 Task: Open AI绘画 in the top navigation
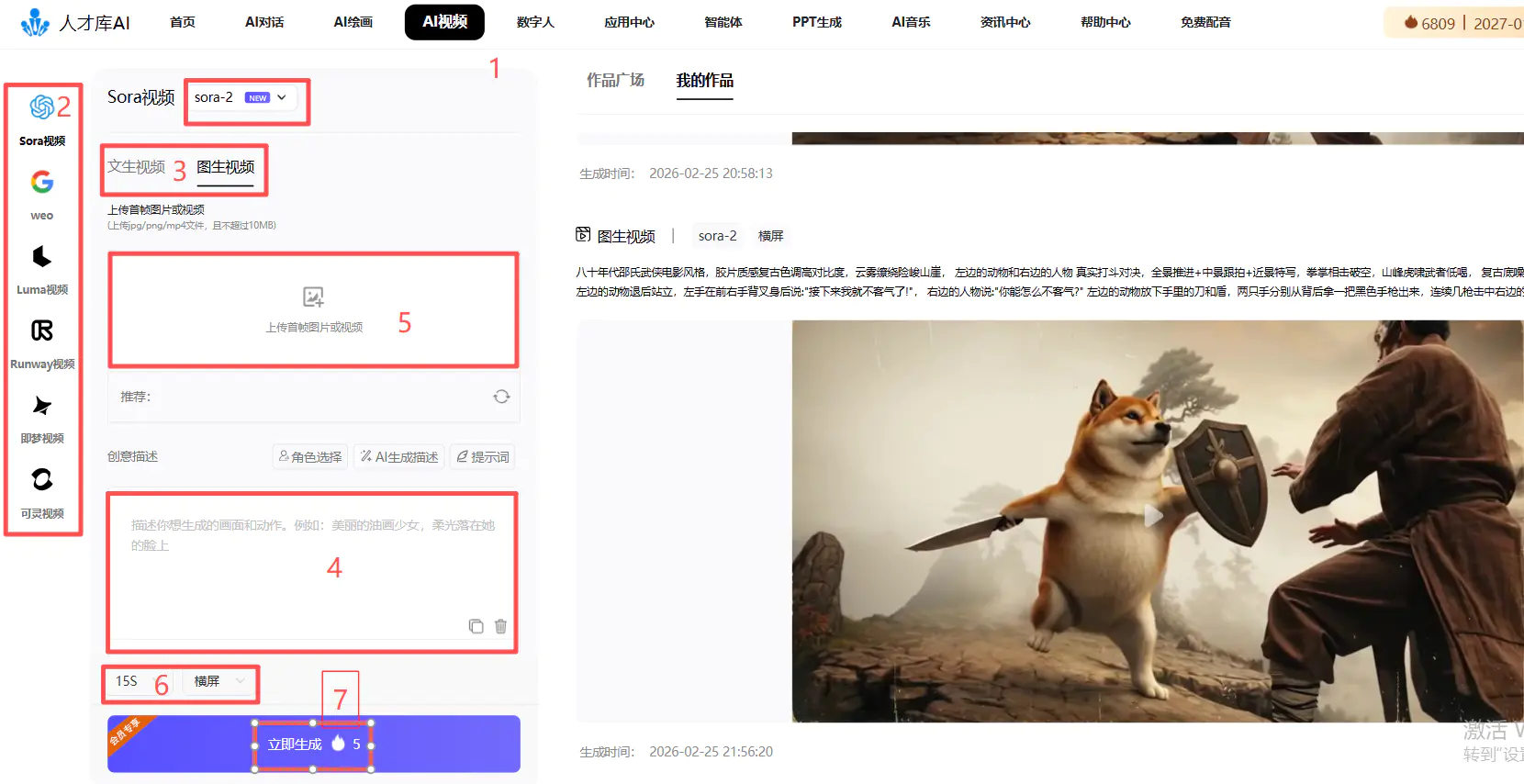coord(353,22)
